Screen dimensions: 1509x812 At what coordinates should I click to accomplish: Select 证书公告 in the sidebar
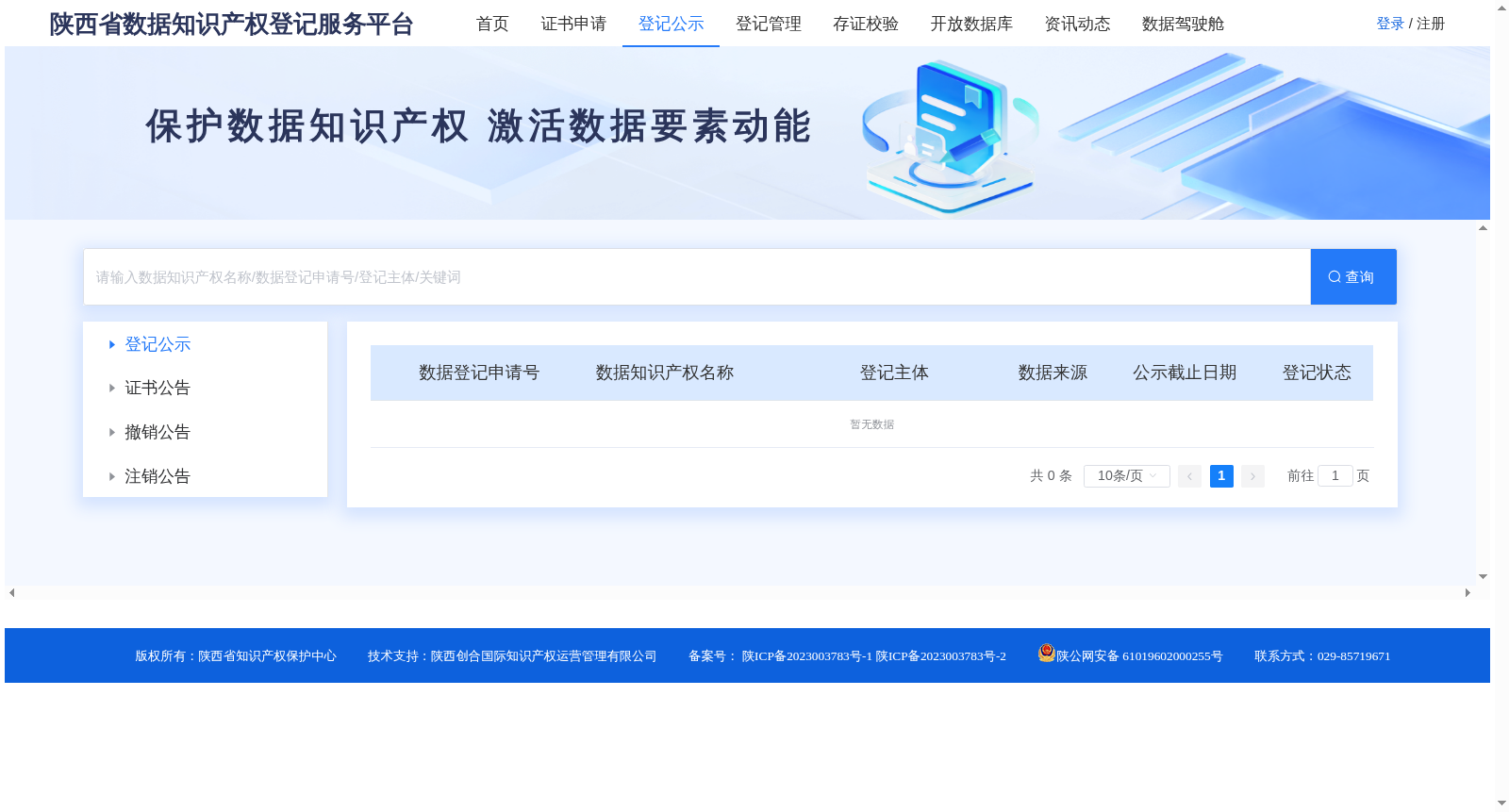coord(158,388)
